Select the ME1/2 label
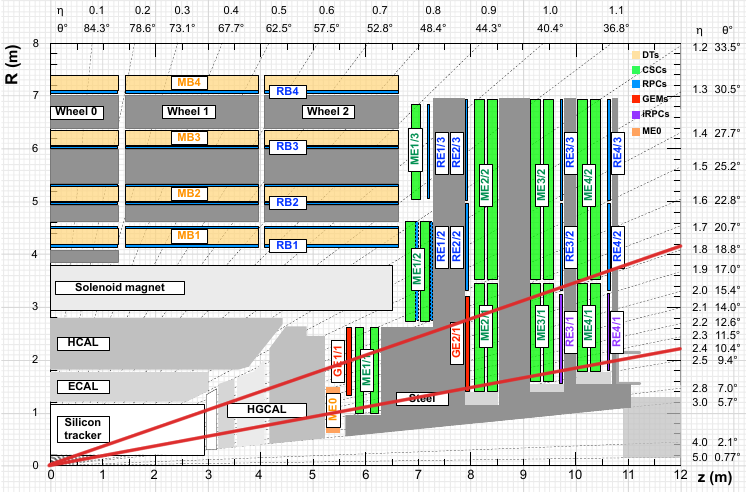Viewport: 746px width, 492px height. point(417,269)
